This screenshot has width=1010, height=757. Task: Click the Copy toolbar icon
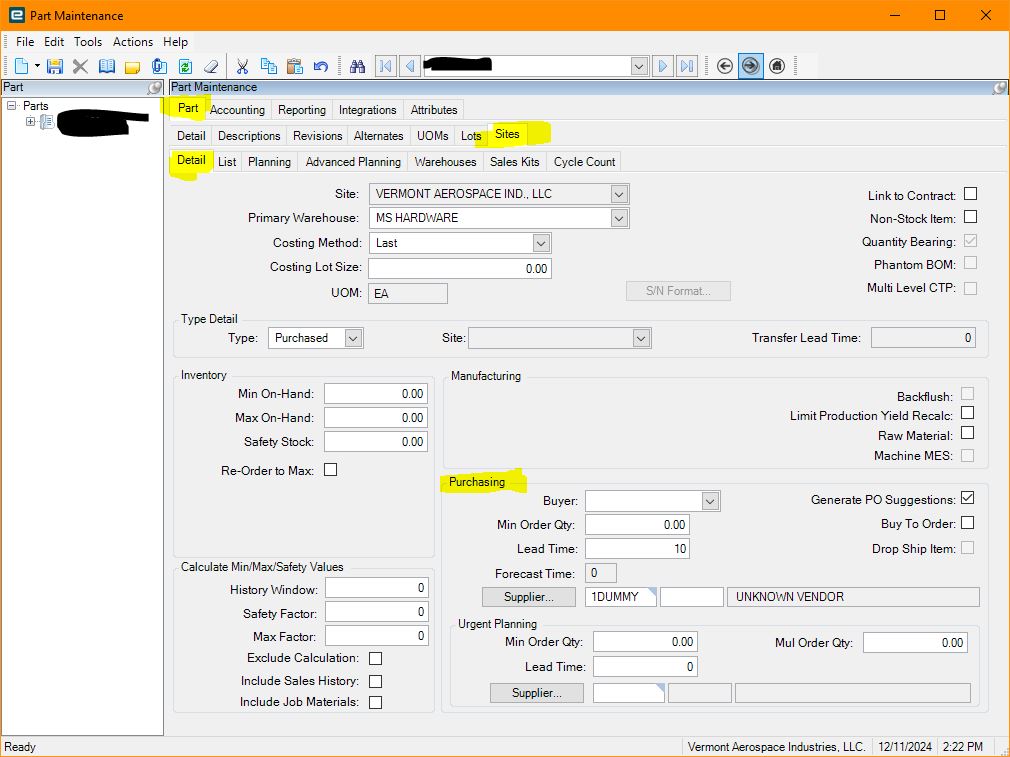click(269, 66)
